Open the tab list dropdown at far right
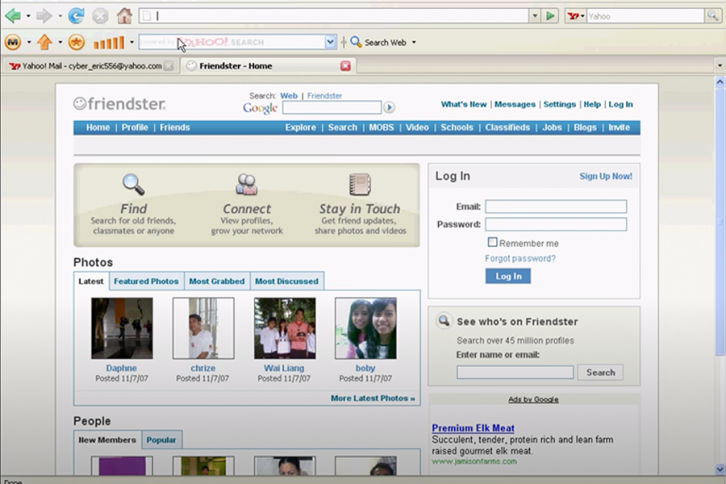Image resolution: width=726 pixels, height=484 pixels. 720,65
